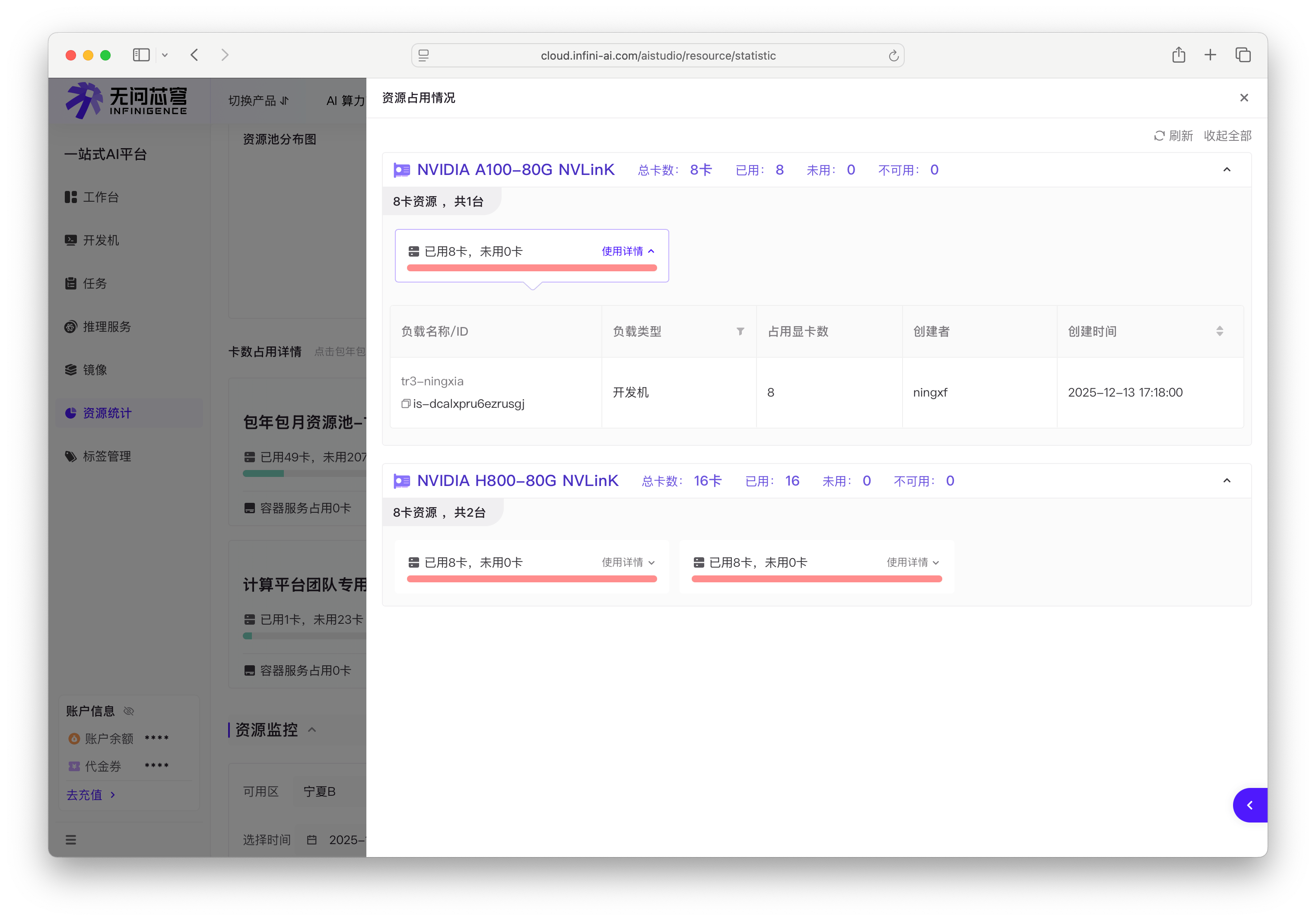1316x921 pixels.
Task: Open Safari tab overview icon
Action: (1243, 55)
